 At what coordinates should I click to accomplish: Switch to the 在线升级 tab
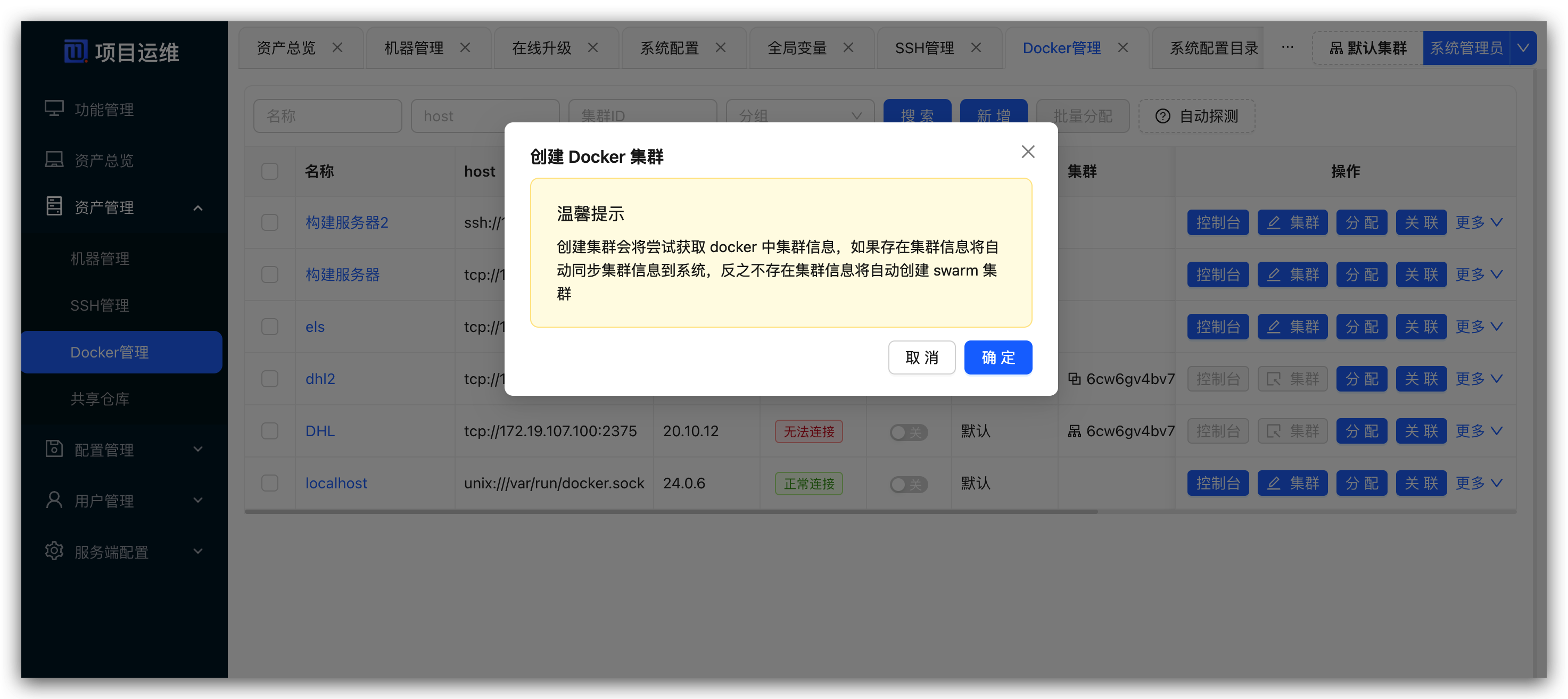(x=541, y=47)
